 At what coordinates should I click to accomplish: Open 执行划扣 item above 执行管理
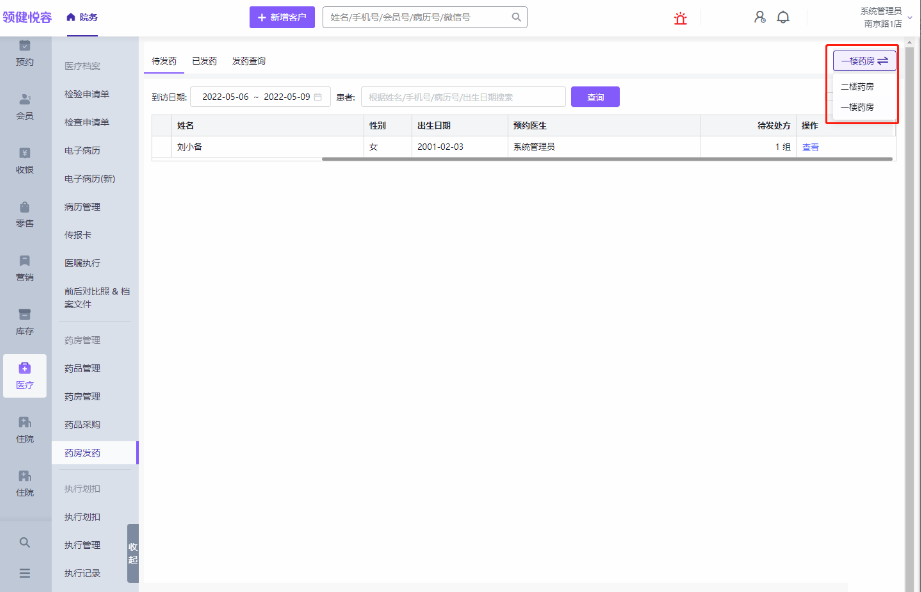(82, 517)
